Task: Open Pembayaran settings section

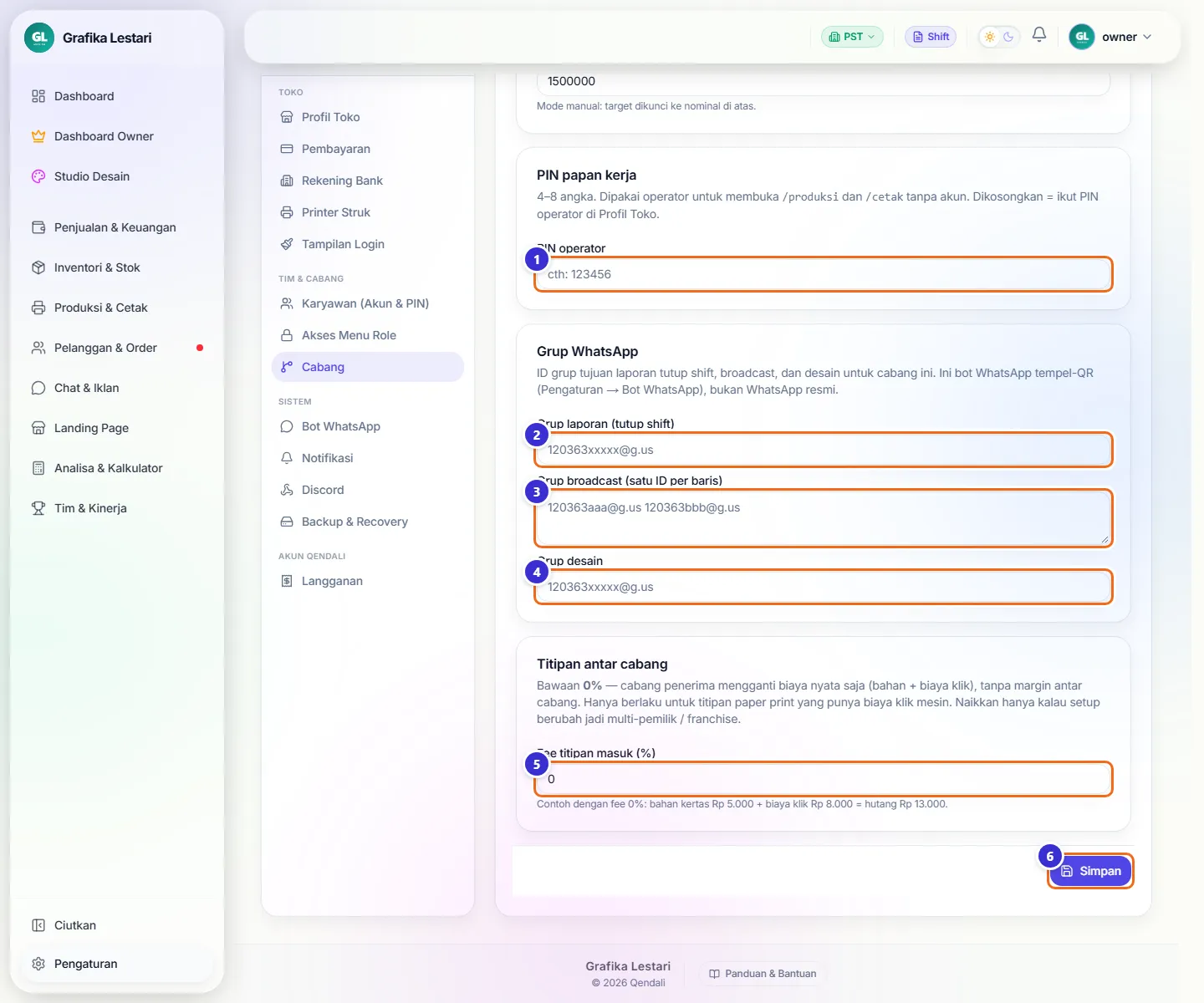Action: pyautogui.click(x=368, y=149)
